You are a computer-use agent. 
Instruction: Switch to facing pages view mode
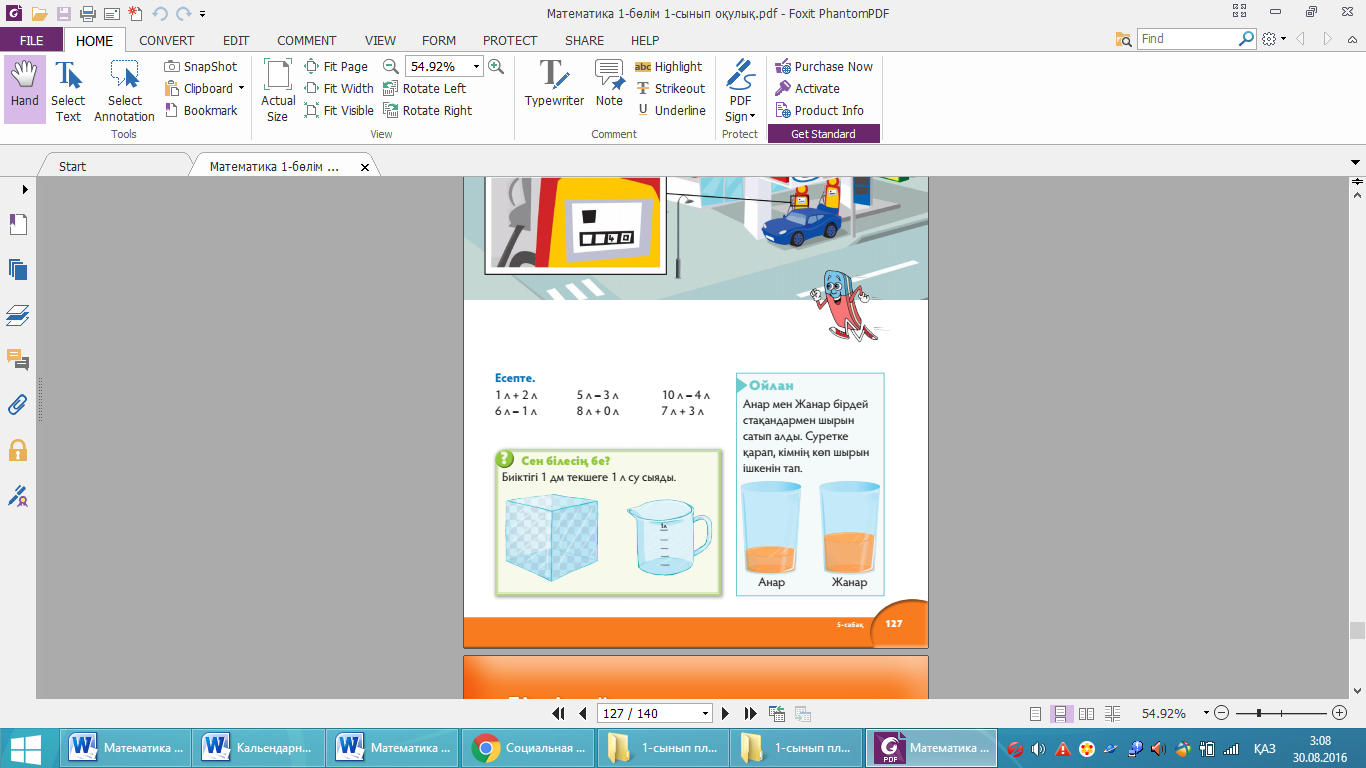[1087, 714]
